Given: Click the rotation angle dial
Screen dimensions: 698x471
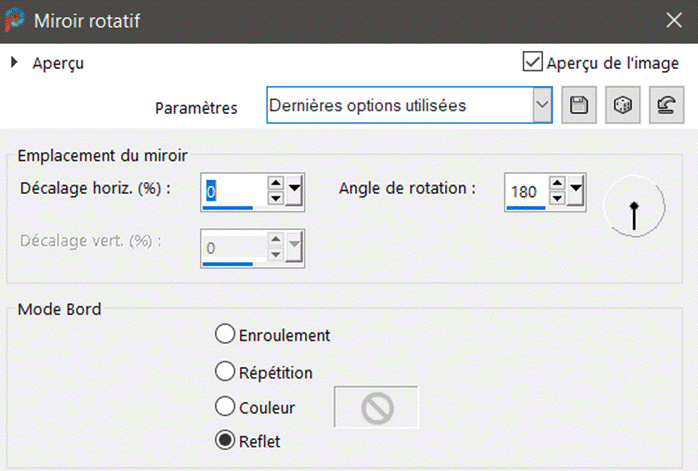Looking at the screenshot, I should pyautogui.click(x=634, y=207).
